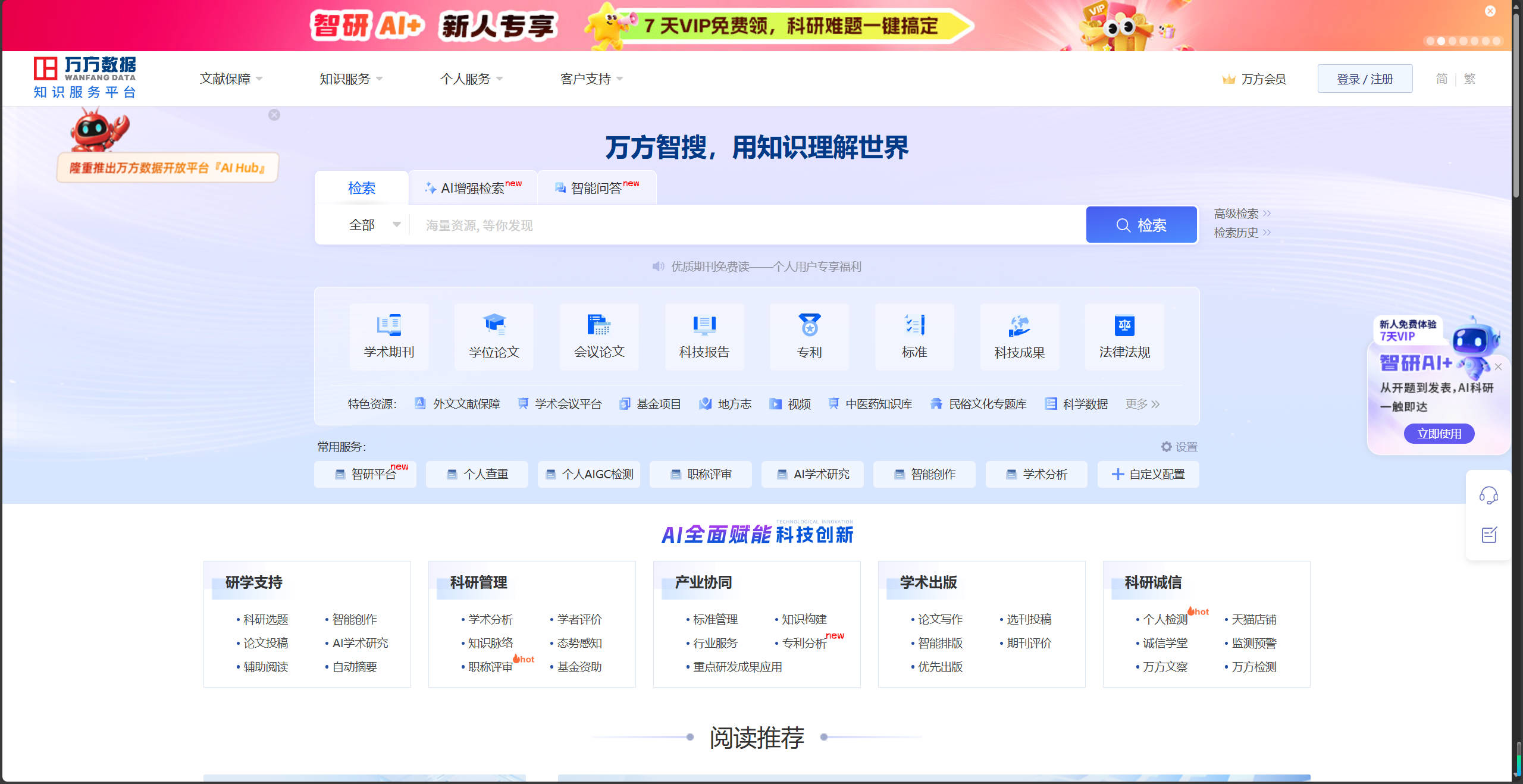Open 学术分析 service shortcut button
Viewport: 1523px width, 784px height.
[x=1036, y=474]
